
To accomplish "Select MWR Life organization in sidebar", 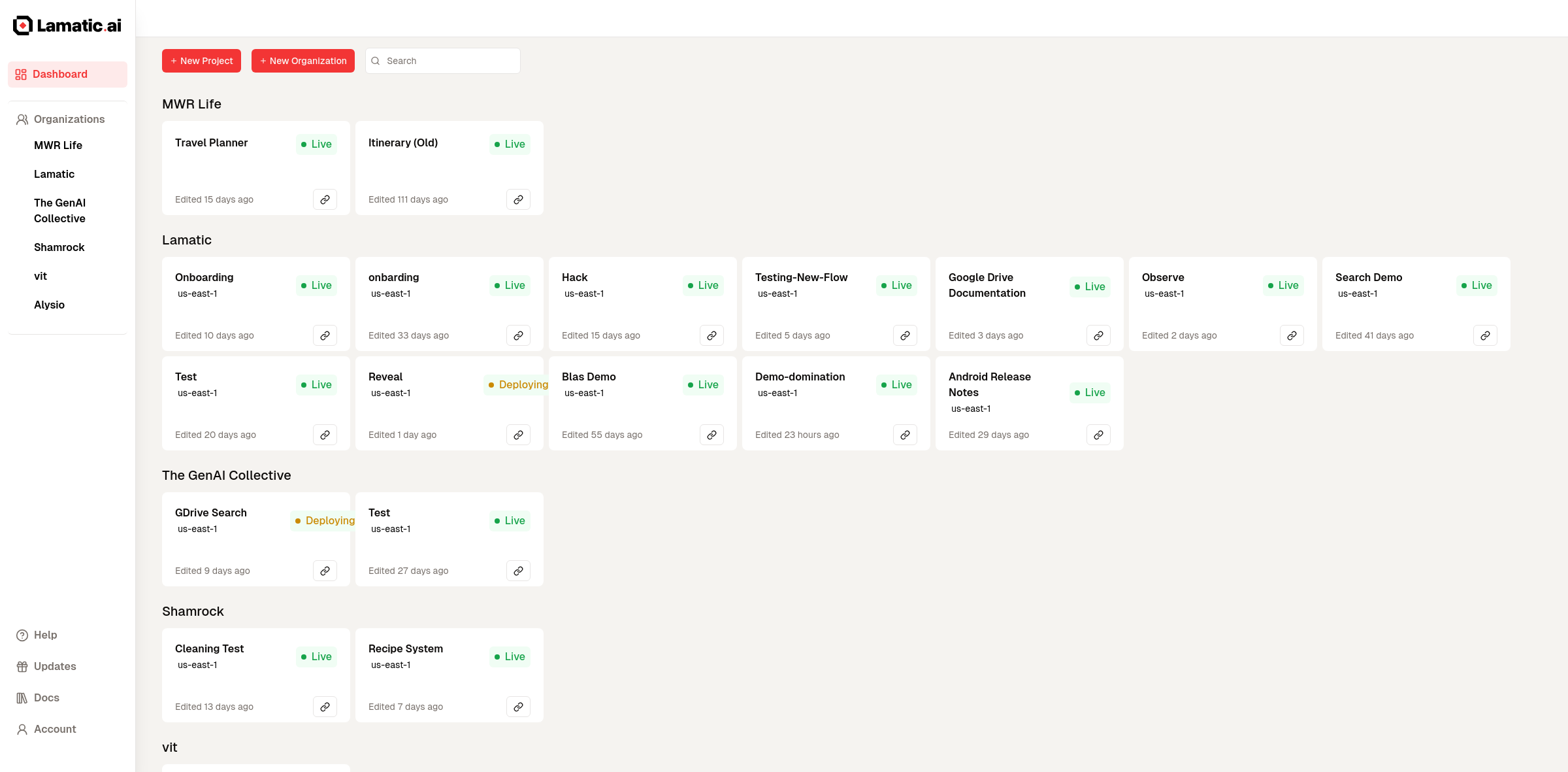I will (x=58, y=145).
